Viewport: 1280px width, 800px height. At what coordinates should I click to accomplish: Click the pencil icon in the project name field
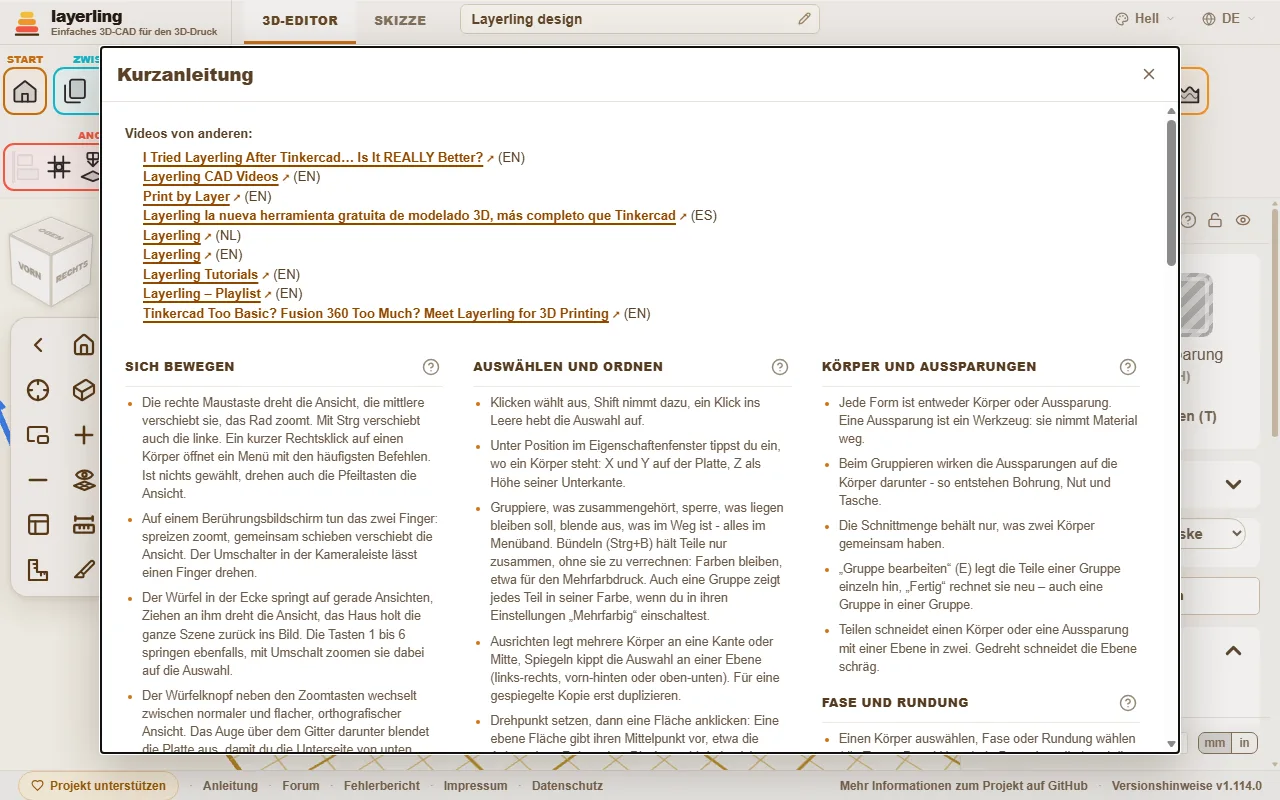tap(805, 19)
